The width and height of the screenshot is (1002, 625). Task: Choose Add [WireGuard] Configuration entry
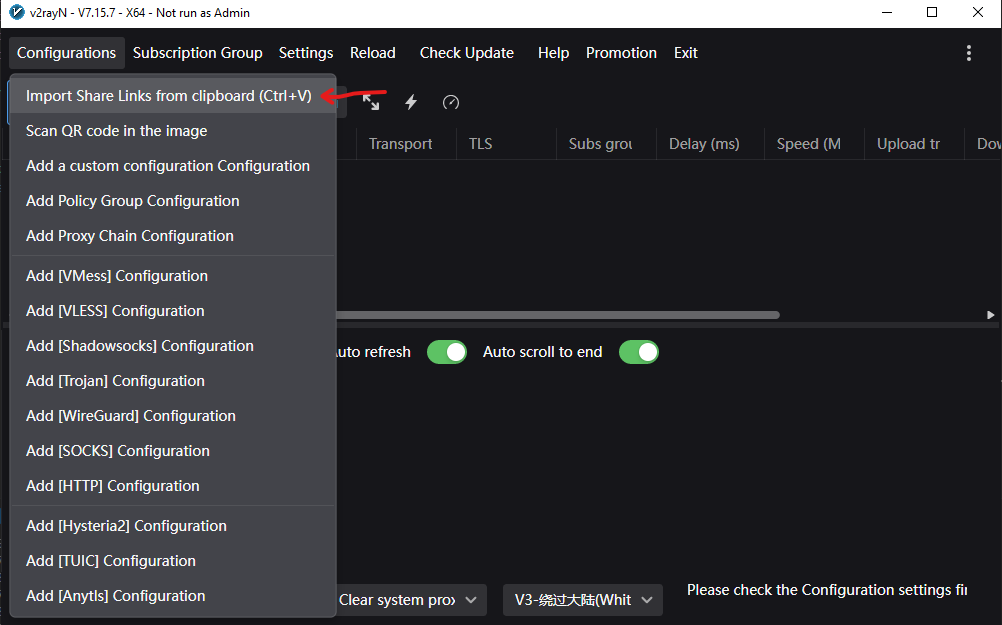click(x=131, y=416)
